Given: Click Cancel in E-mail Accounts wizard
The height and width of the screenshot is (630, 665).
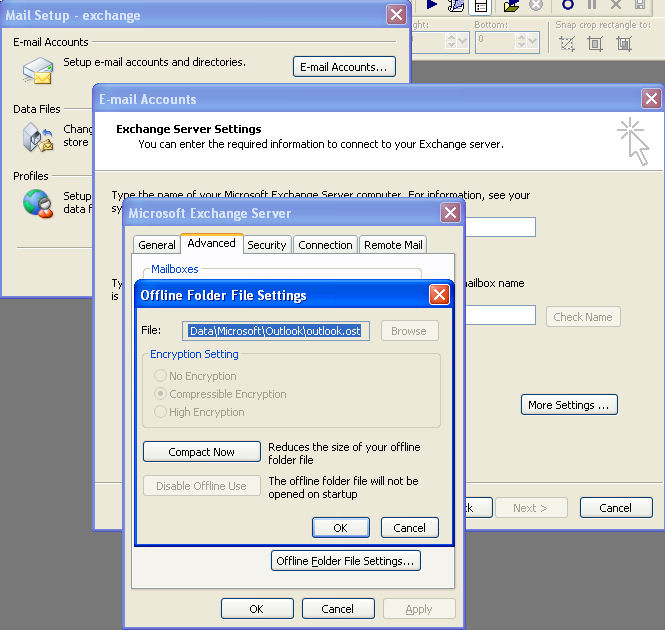Looking at the screenshot, I should click(x=616, y=508).
